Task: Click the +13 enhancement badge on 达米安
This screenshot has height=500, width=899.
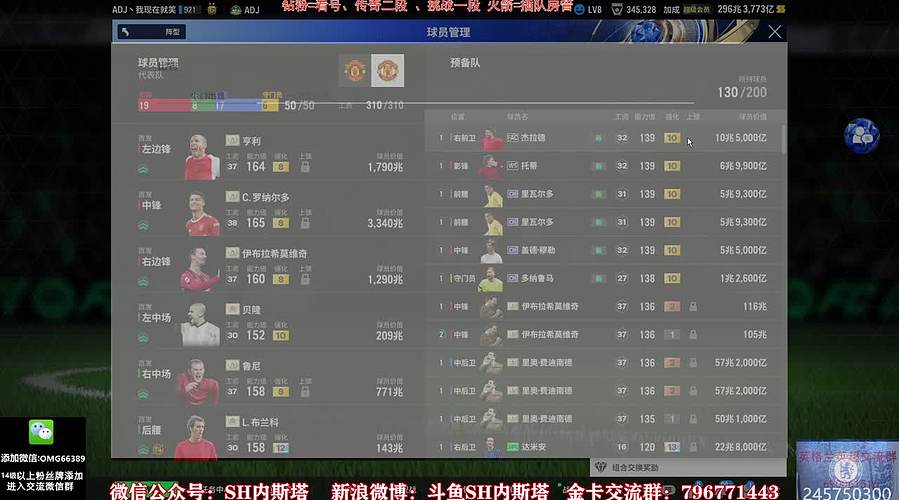Action: coord(672,447)
